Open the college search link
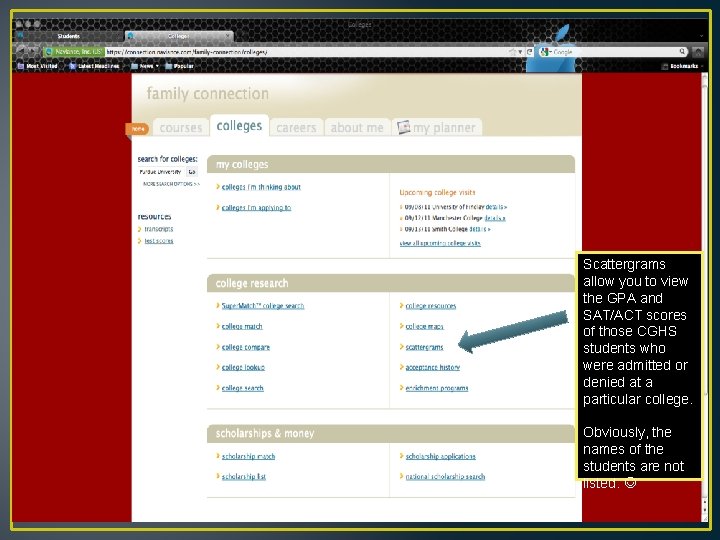Screen dimensions: 720x540 (x=242, y=388)
